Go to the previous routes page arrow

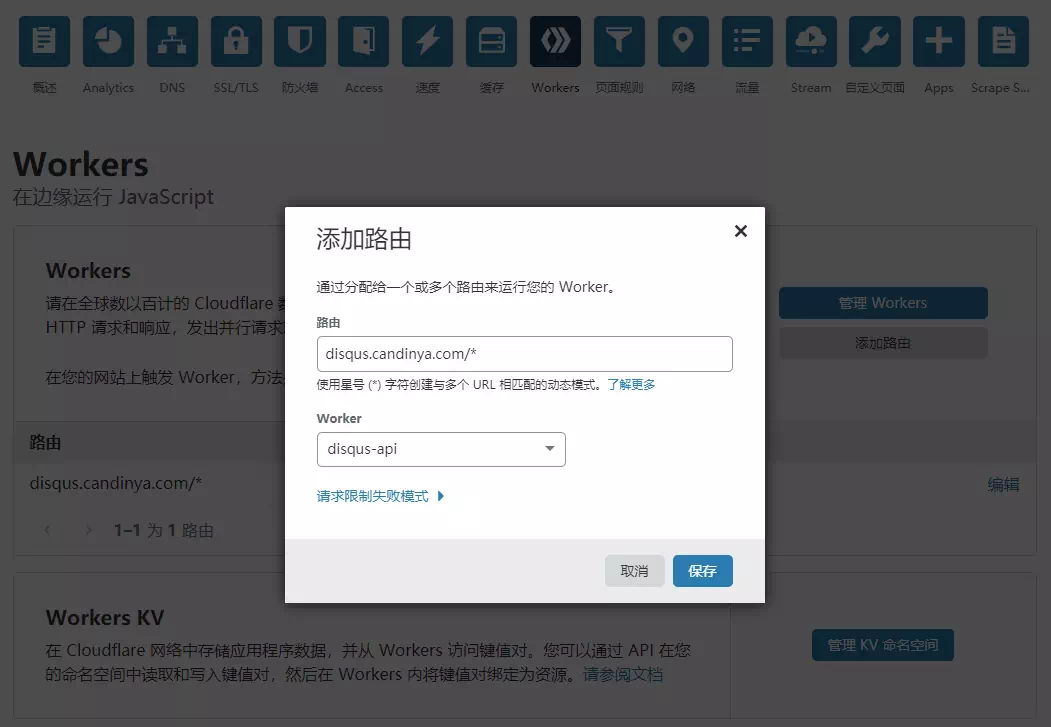click(x=47, y=530)
